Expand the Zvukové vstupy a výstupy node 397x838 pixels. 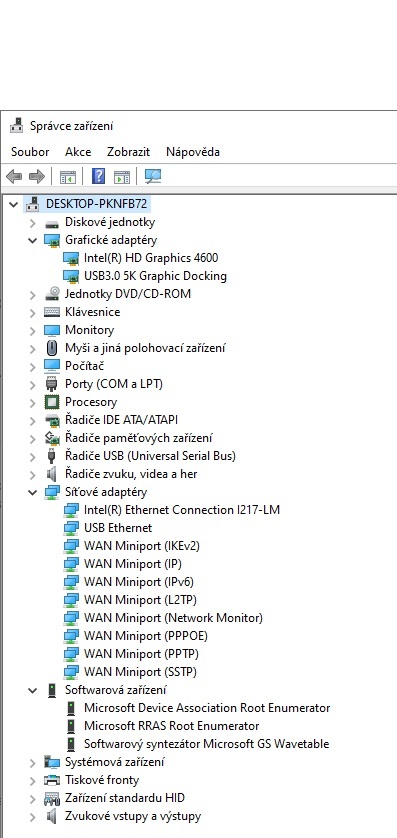click(x=33, y=817)
